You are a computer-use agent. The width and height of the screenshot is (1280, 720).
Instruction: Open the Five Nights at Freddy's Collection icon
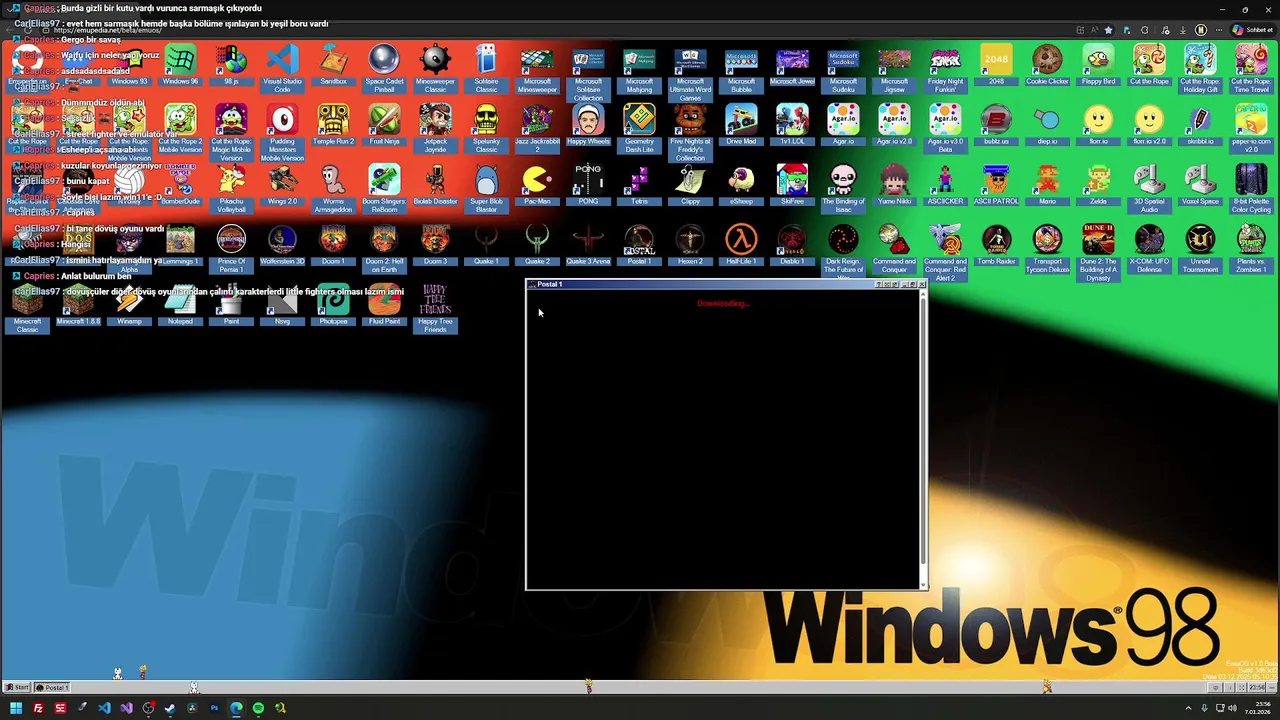click(x=690, y=132)
